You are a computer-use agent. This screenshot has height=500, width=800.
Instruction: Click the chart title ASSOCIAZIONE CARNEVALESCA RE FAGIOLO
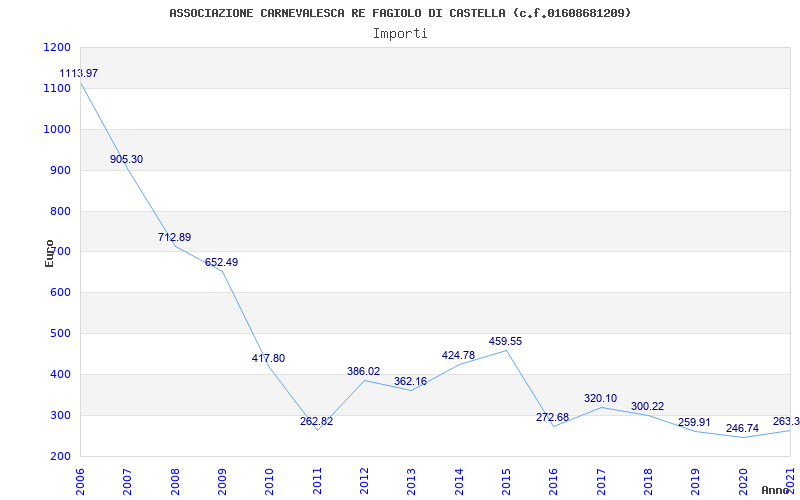400,13
